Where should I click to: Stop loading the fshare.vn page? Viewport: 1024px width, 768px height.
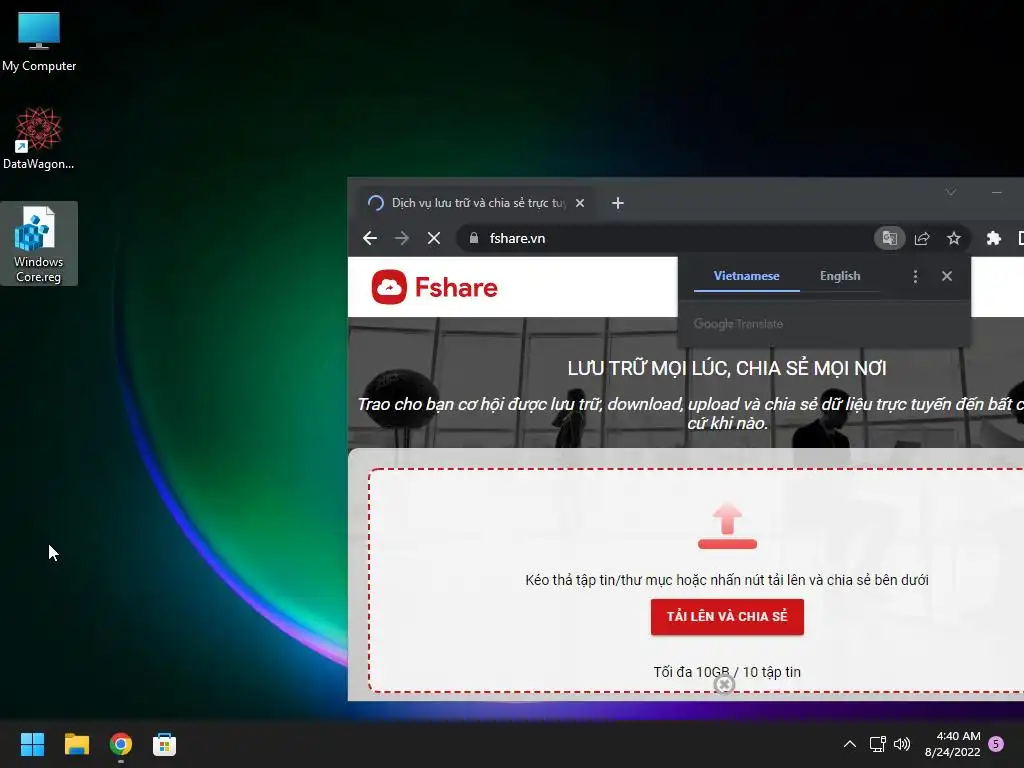[434, 238]
